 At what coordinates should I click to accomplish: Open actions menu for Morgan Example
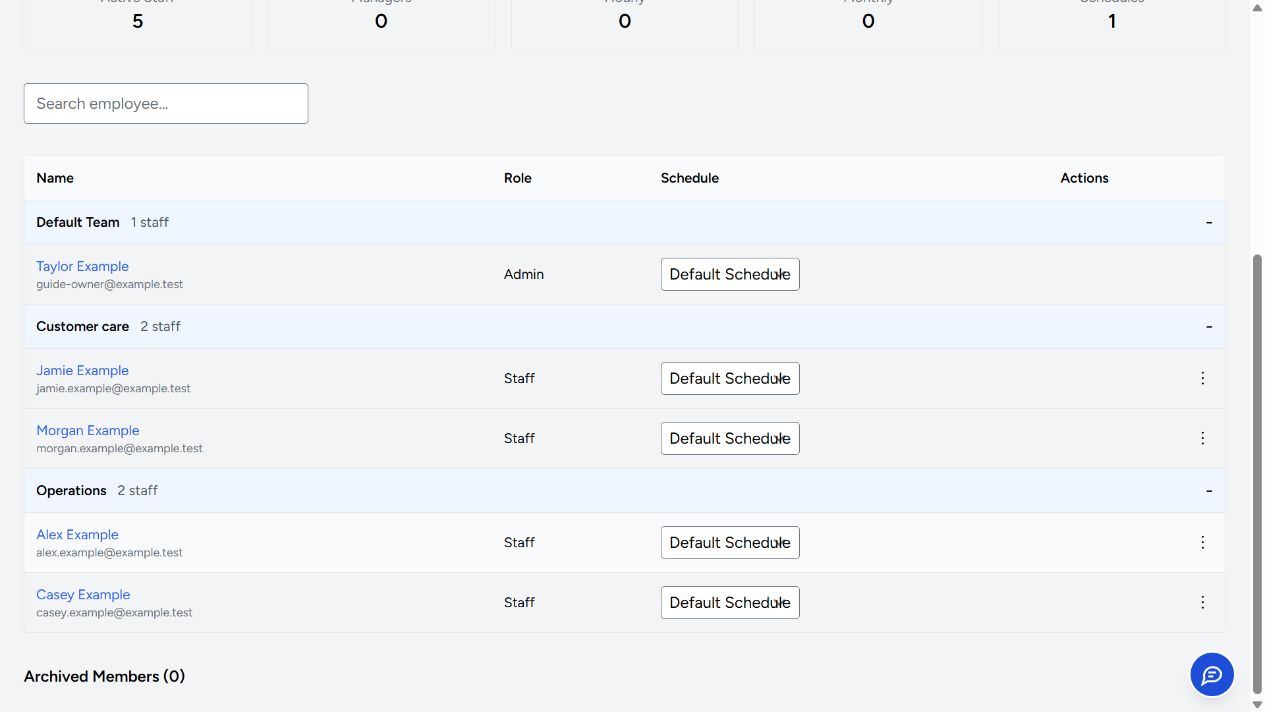click(x=1202, y=438)
